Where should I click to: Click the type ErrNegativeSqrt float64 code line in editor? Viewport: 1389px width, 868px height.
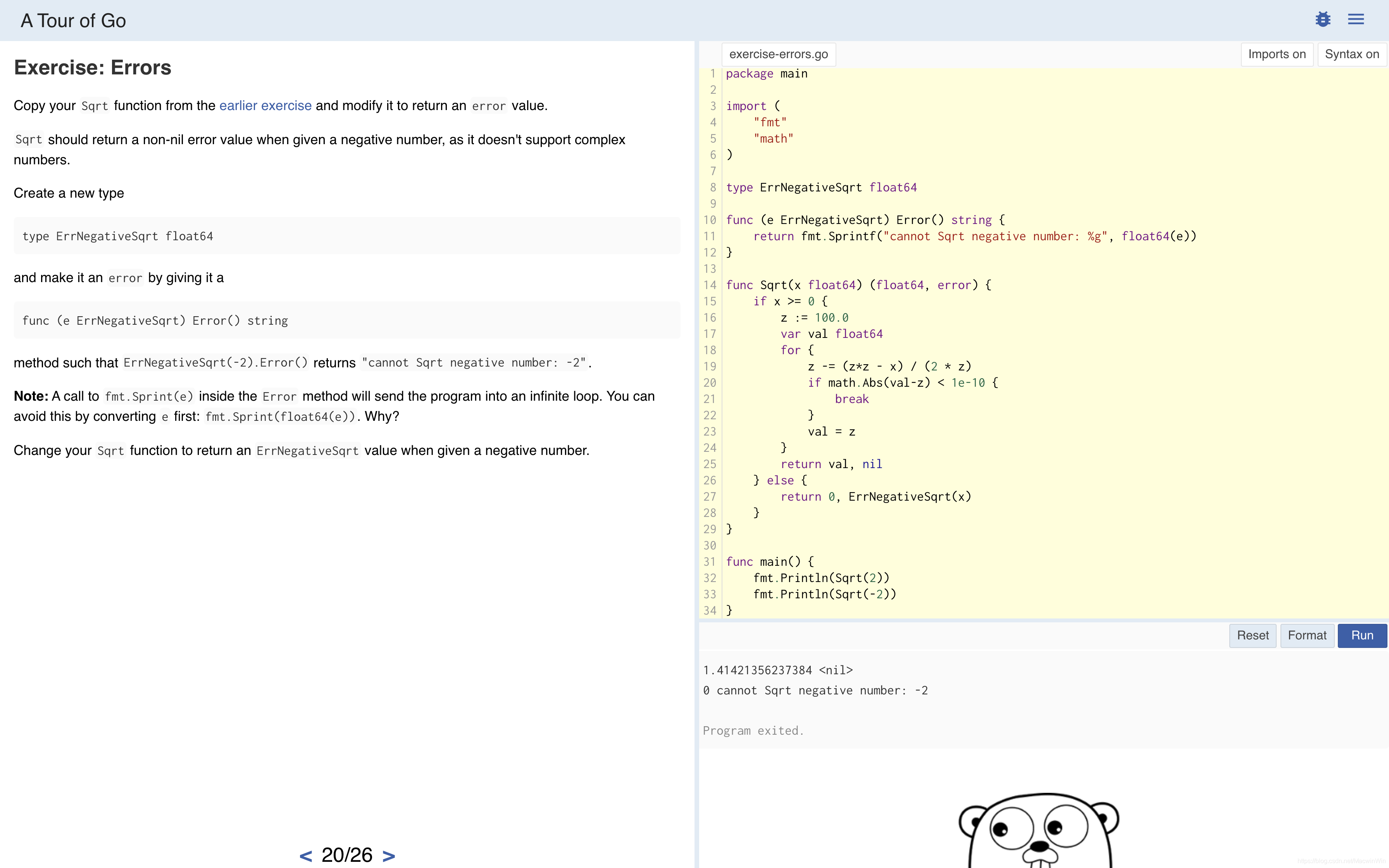pos(821,188)
